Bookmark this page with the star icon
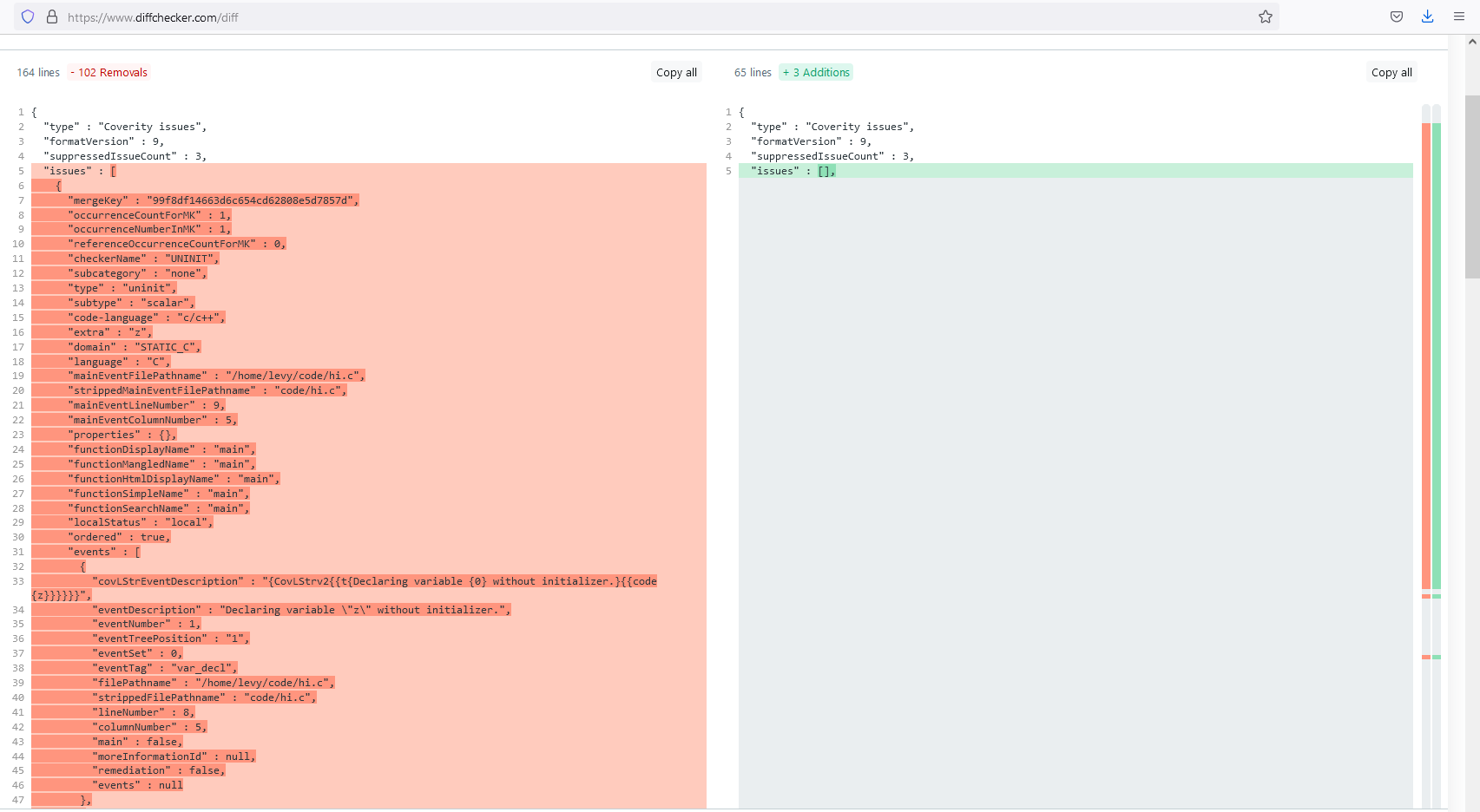 click(1266, 16)
